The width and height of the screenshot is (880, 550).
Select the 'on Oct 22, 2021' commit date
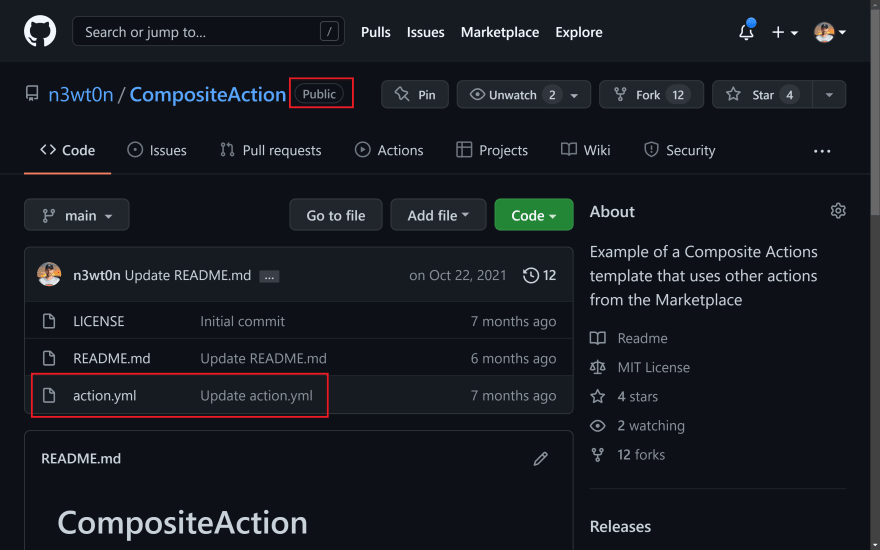(457, 276)
